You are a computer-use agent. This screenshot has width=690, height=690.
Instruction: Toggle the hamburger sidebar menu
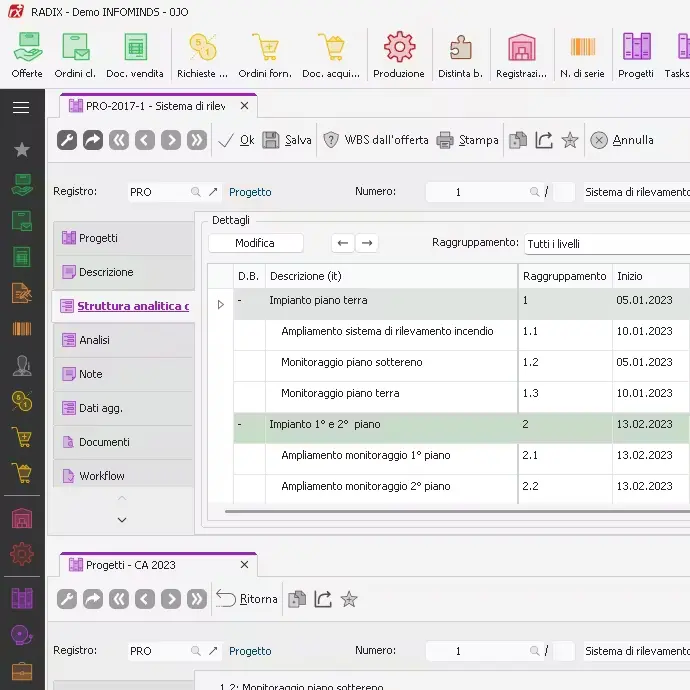pos(21,107)
